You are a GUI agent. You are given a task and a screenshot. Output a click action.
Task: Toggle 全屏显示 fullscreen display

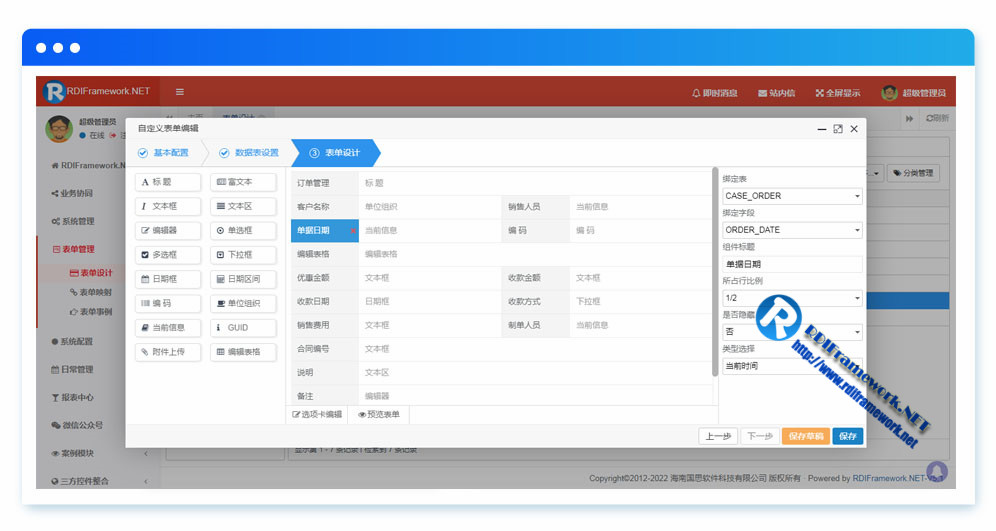(838, 93)
